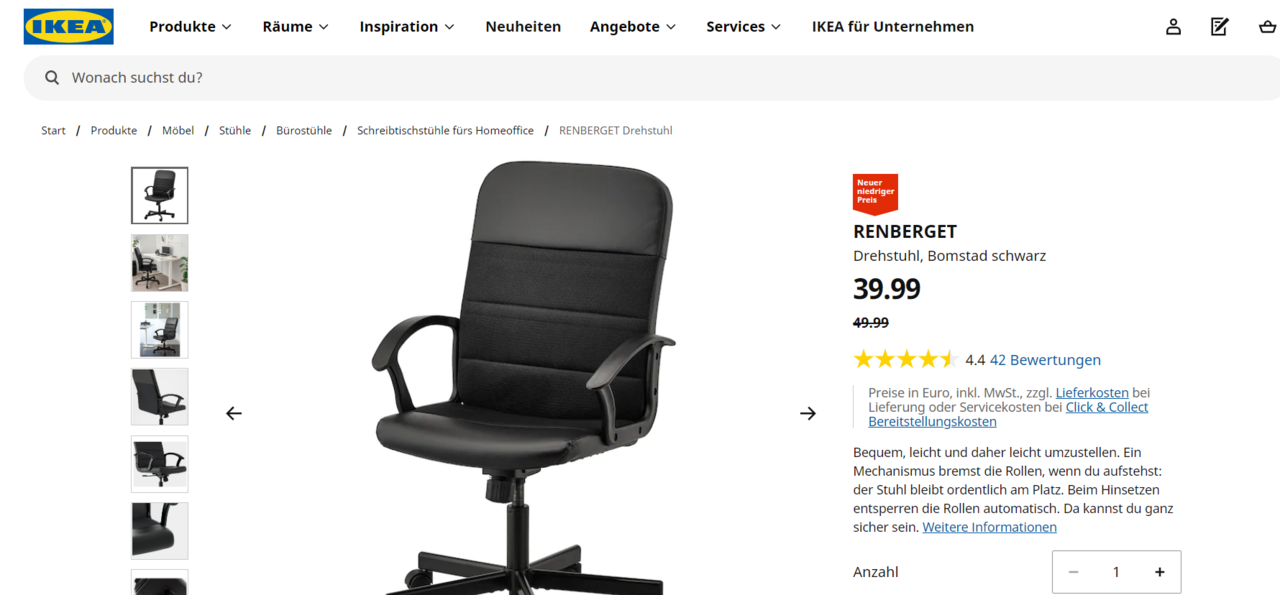The width and height of the screenshot is (1280, 595).
Task: Show next product image with right arrow
Action: [x=808, y=413]
